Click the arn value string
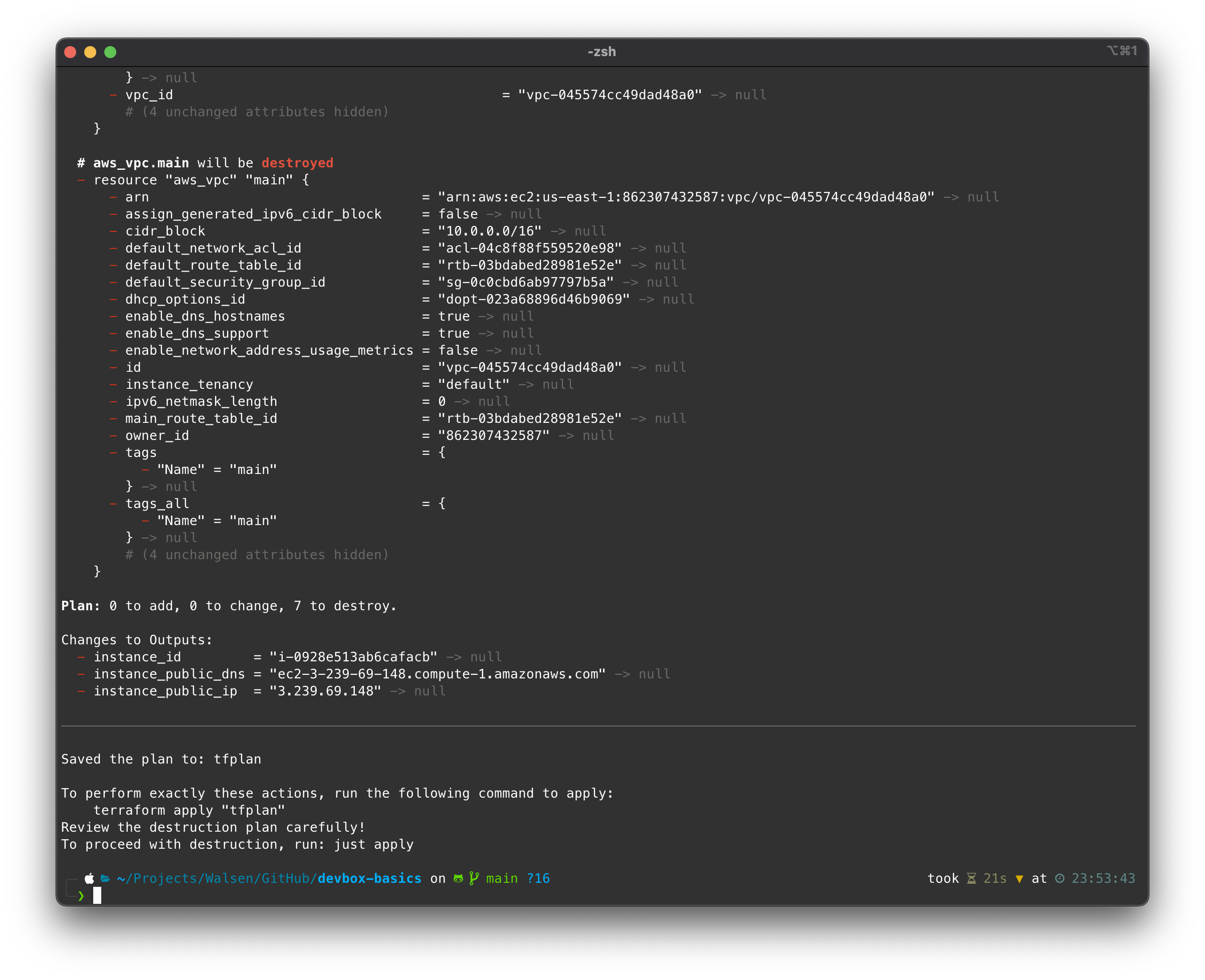Viewport: 1205px width, 980px height. tap(686, 197)
